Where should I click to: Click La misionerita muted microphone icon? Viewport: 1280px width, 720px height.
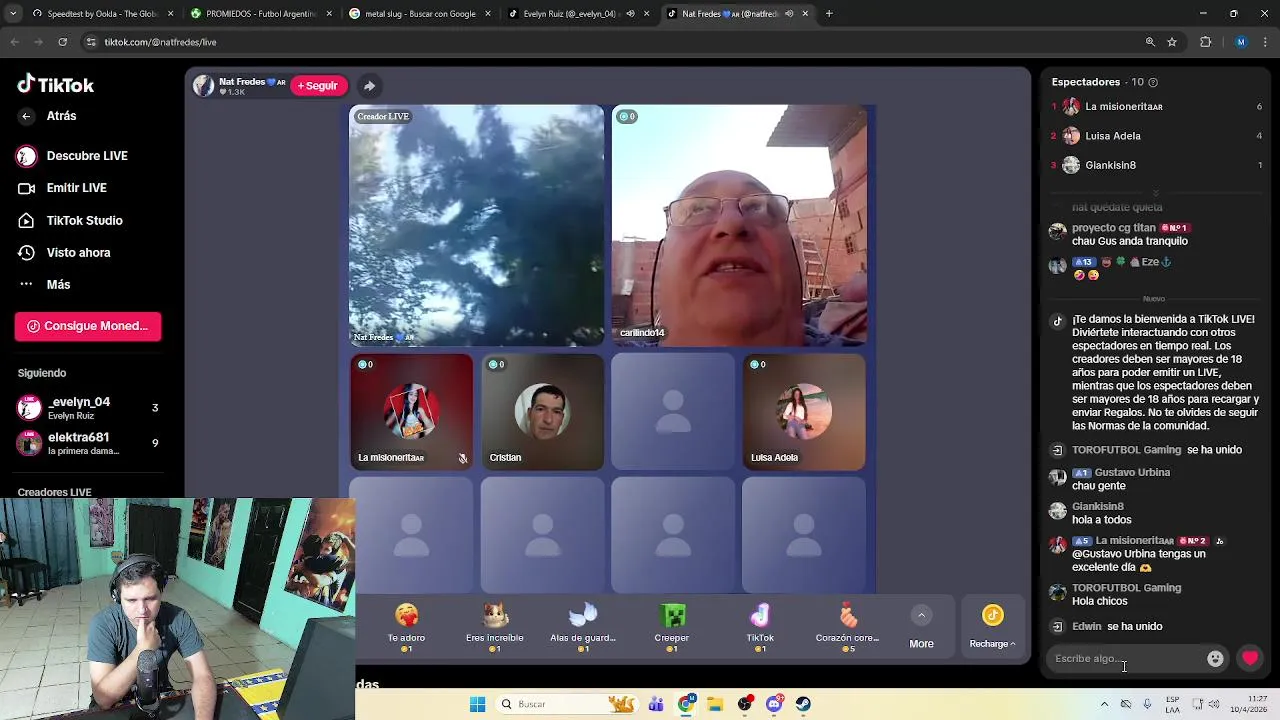click(462, 458)
